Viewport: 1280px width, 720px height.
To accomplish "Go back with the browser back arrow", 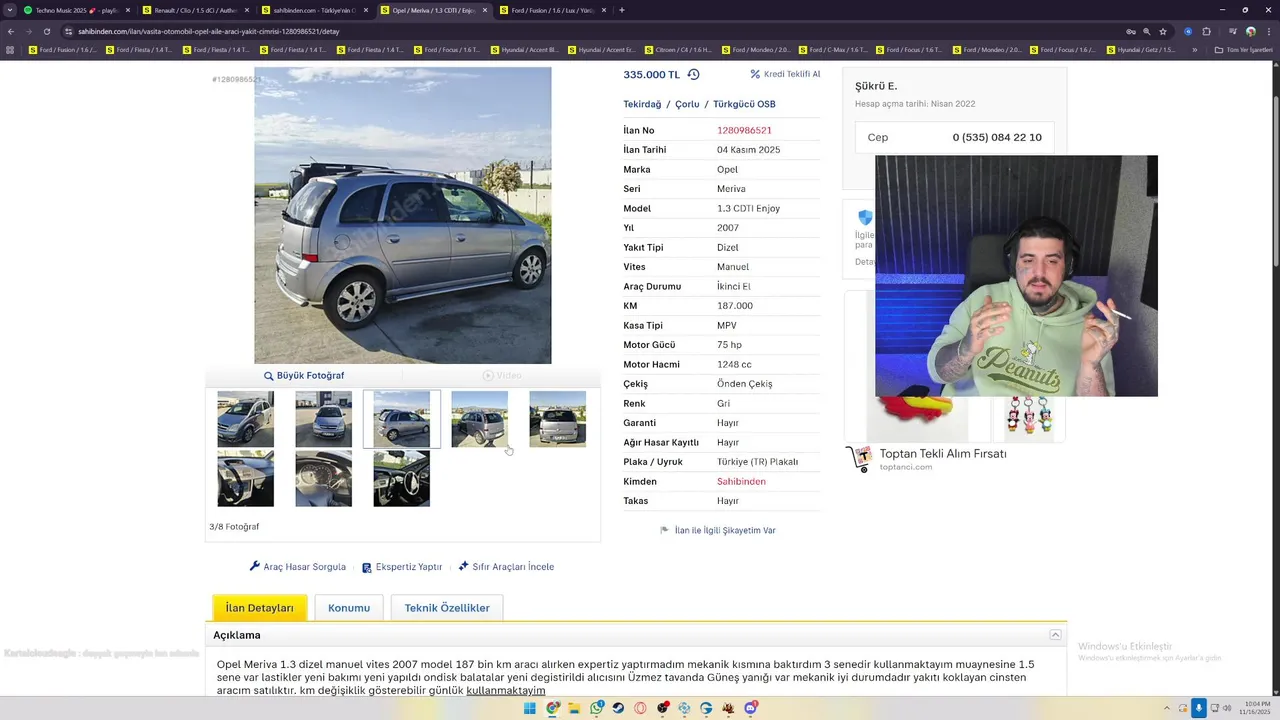I will click(x=11, y=31).
